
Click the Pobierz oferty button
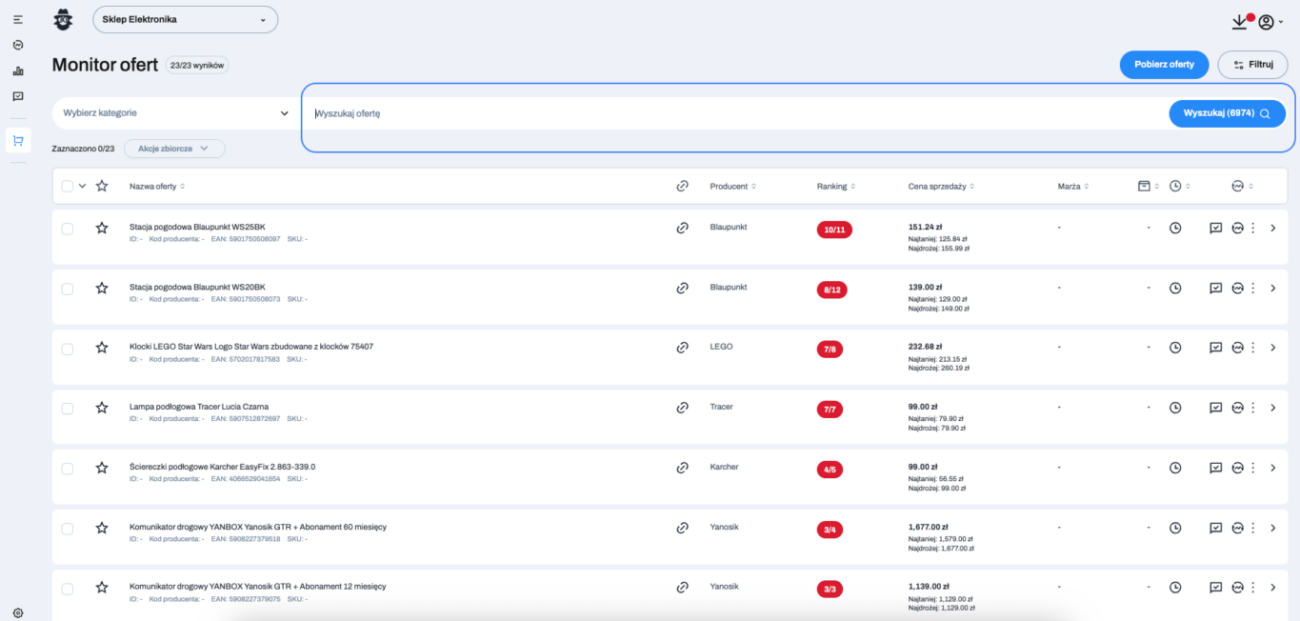pyautogui.click(x=1163, y=64)
